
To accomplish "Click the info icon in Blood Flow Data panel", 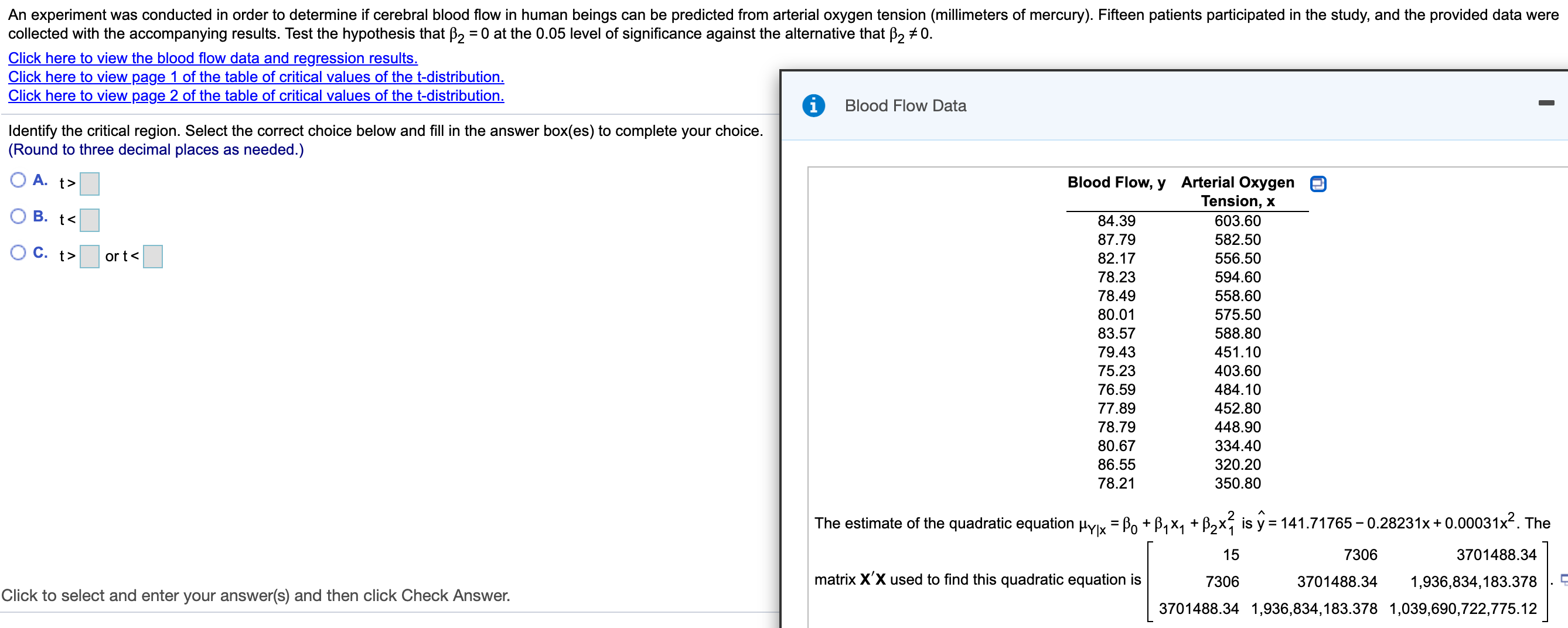I will pyautogui.click(x=814, y=105).
